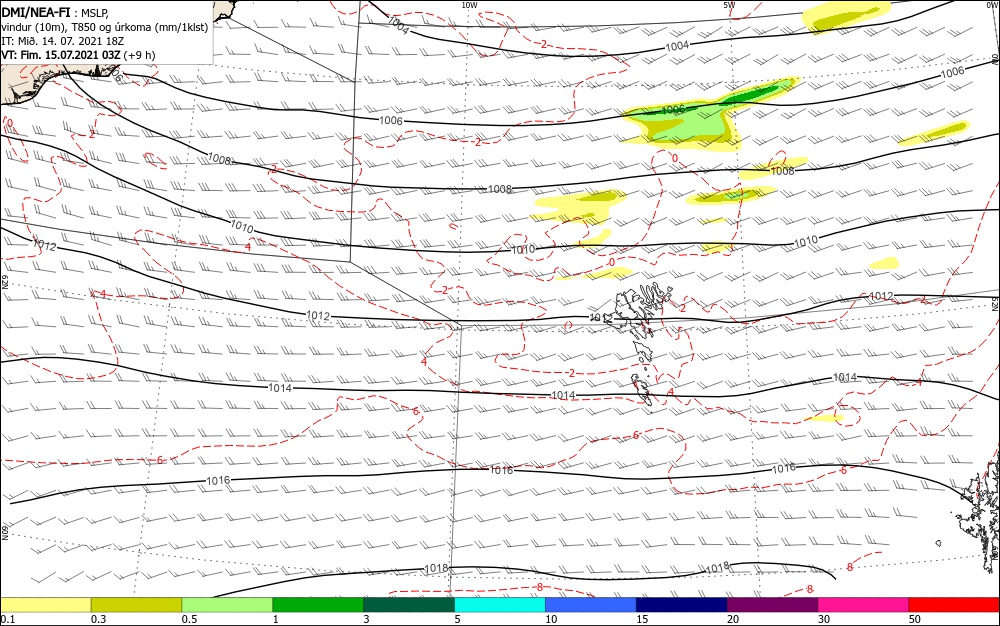The image size is (1000, 626).
Task: Click the '10W' longitude label
Action: (x=469, y=5)
